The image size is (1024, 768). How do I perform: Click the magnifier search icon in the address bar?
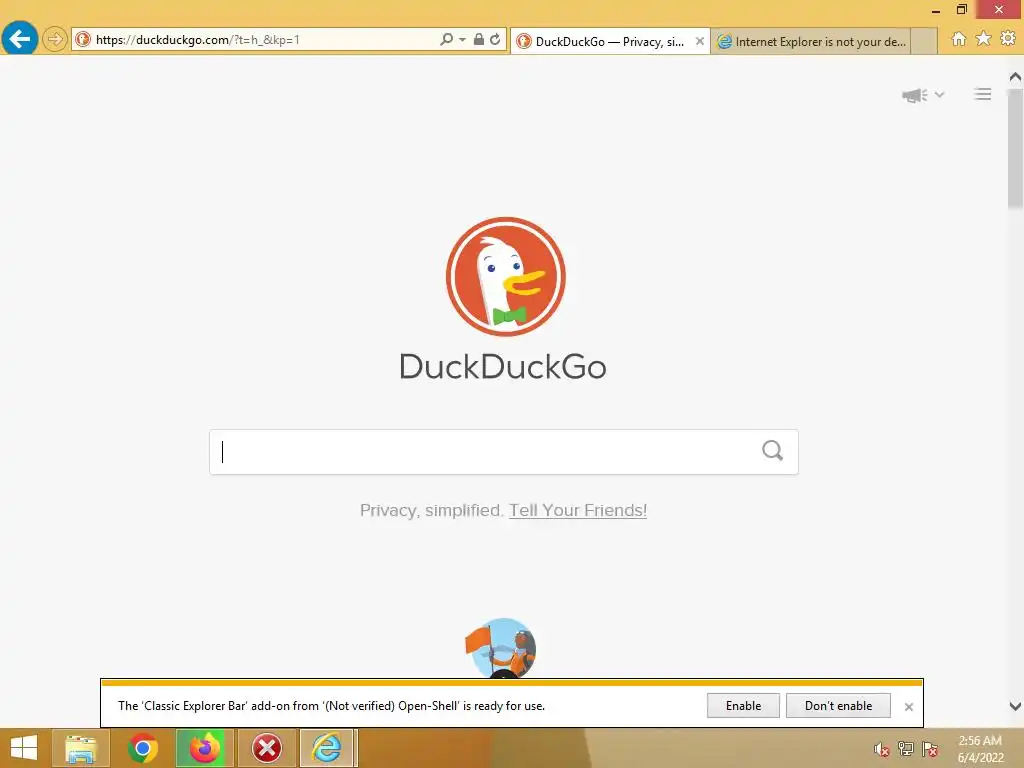[447, 40]
